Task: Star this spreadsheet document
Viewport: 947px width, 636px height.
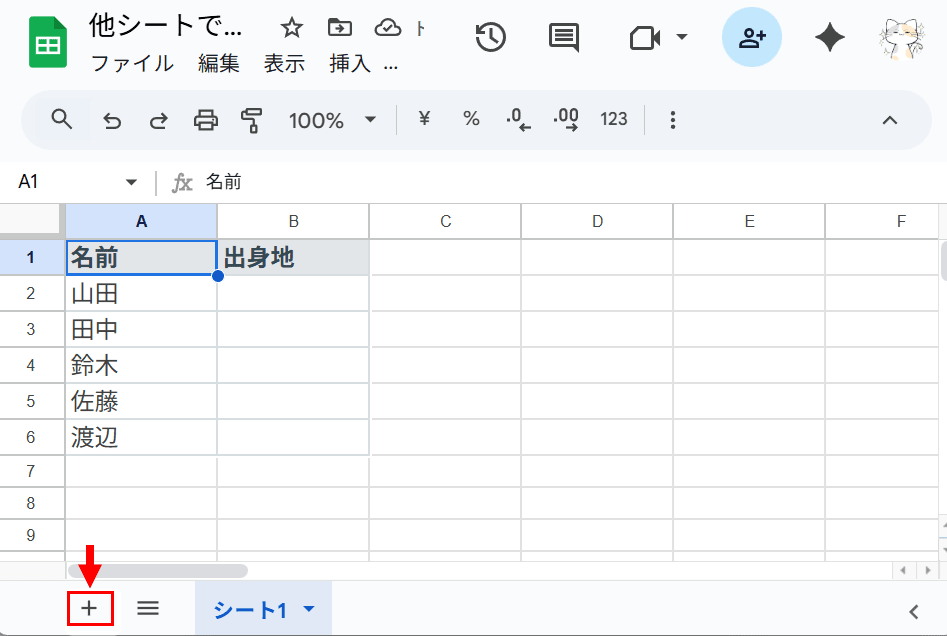Action: [x=291, y=27]
